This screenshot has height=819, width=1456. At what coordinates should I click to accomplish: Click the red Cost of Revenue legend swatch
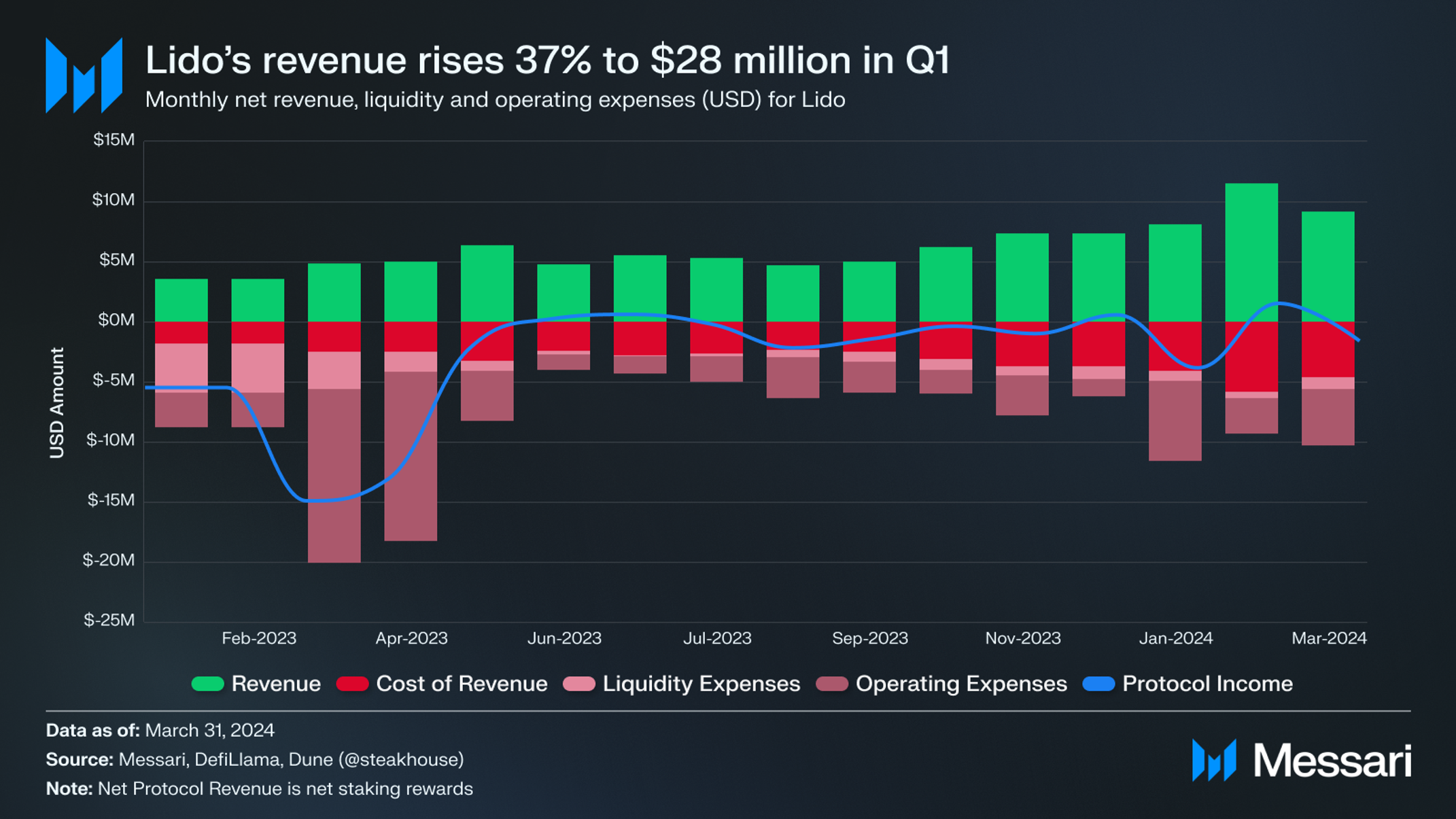coord(352,684)
